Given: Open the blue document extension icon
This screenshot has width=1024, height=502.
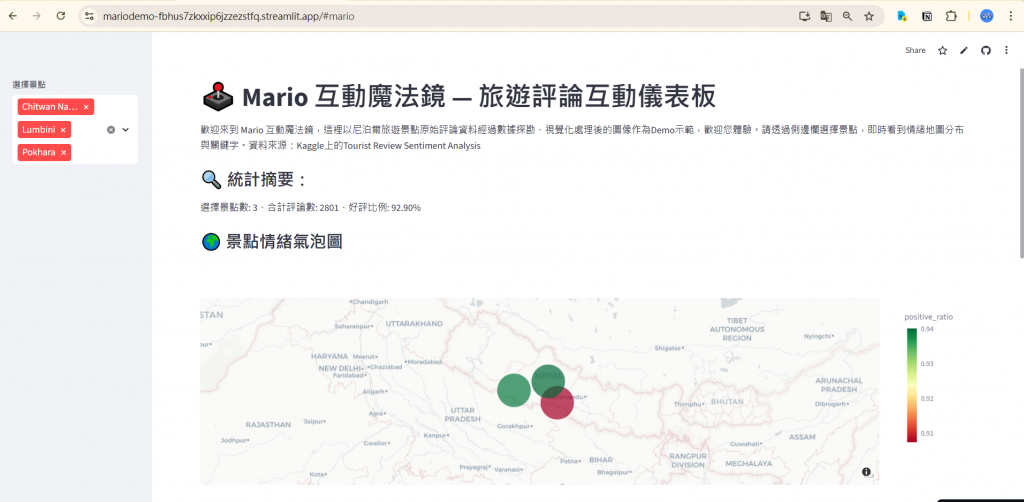Looking at the screenshot, I should point(903,16).
